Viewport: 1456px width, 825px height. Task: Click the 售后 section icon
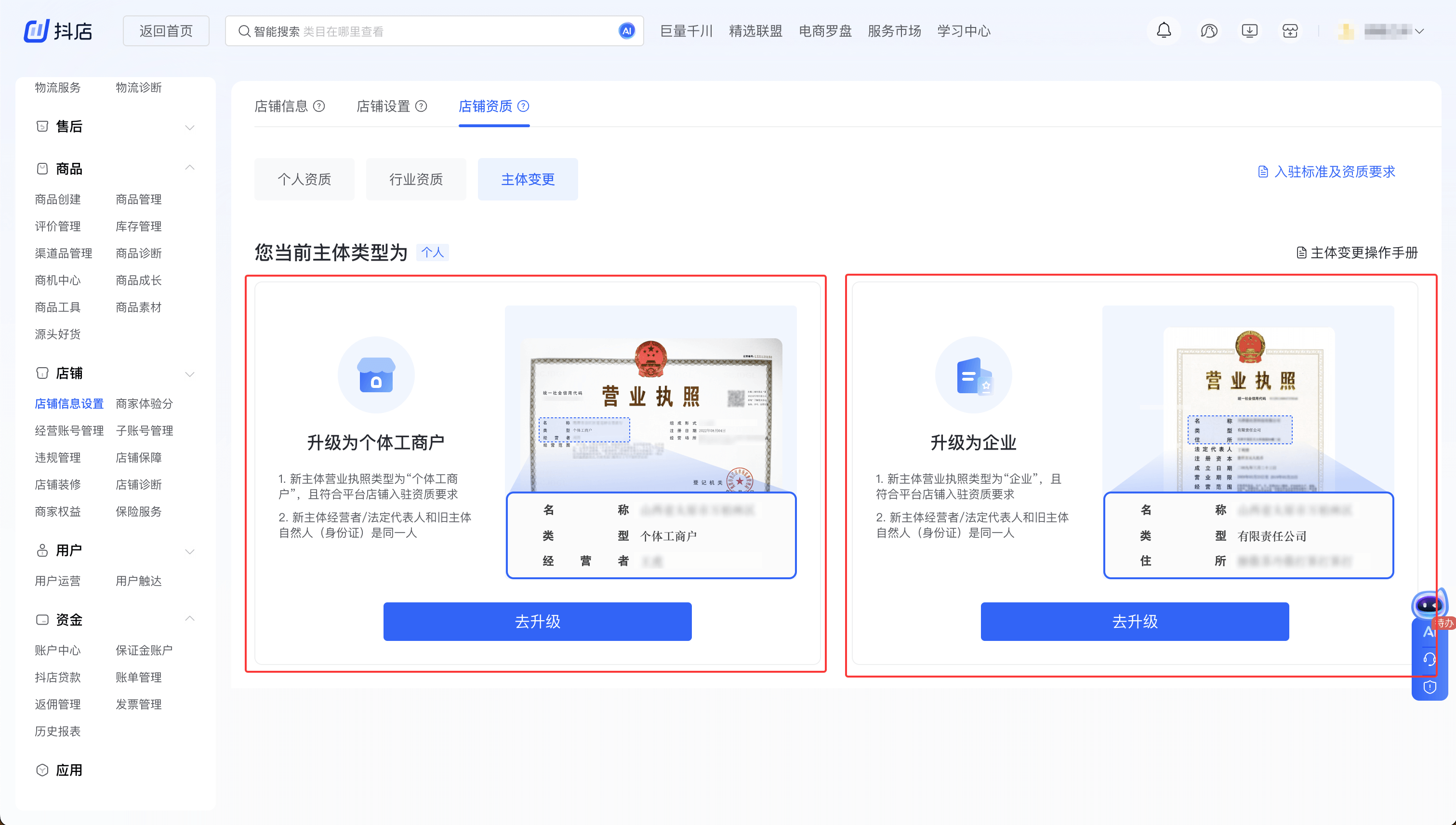(x=42, y=126)
